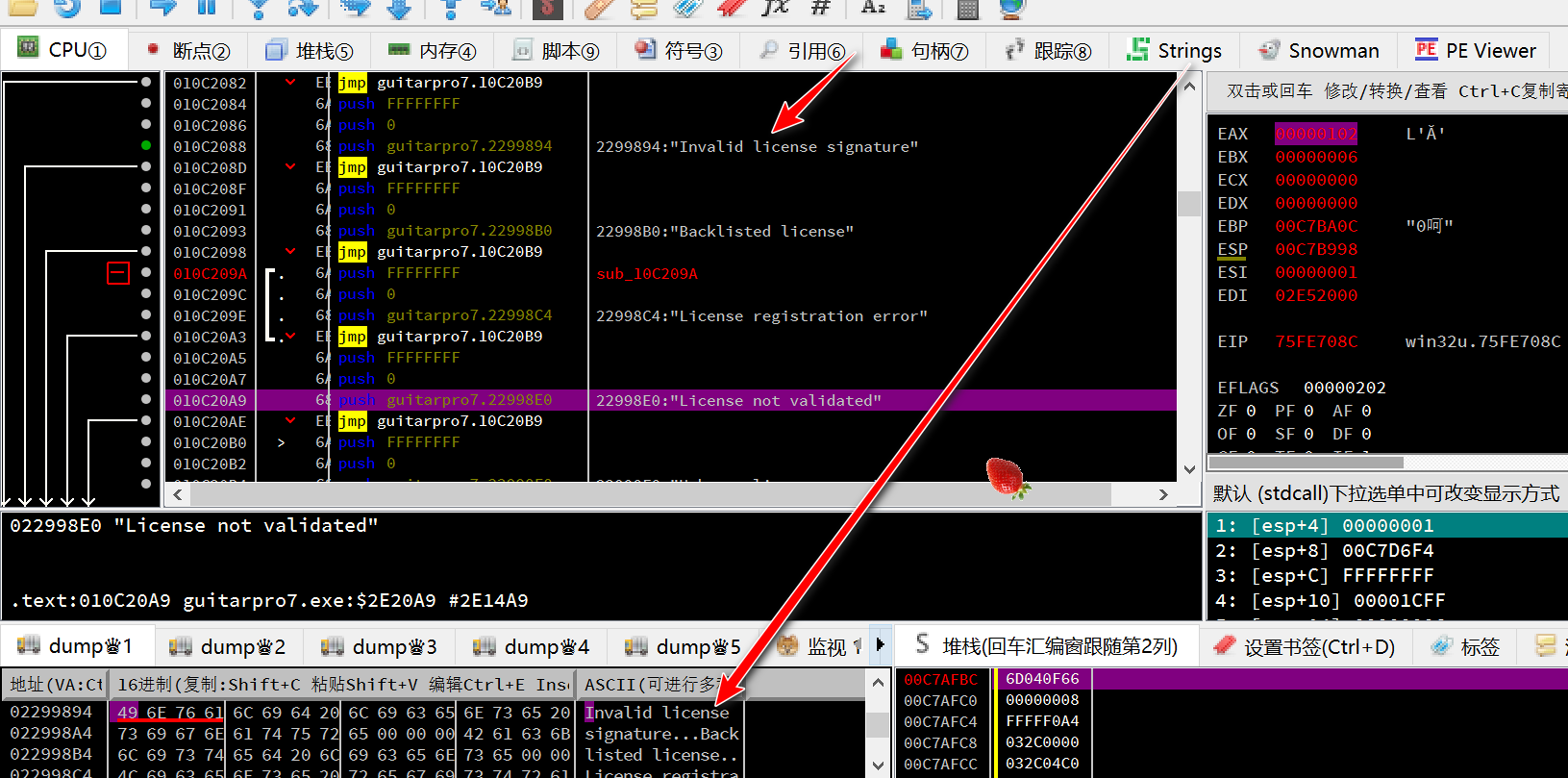Open the calculator toolbar icon
This screenshot has width=1568, height=778.
tap(967, 9)
